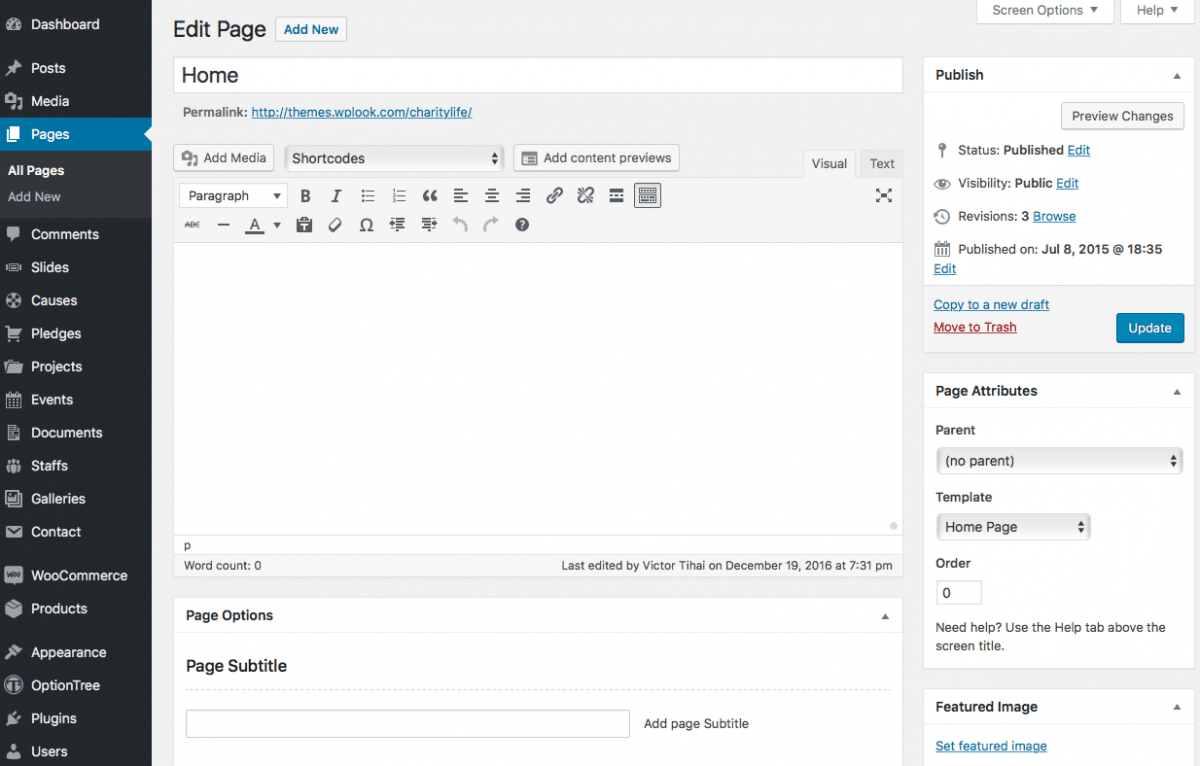
Task: Open the Parent page dropdown
Action: (1059, 460)
